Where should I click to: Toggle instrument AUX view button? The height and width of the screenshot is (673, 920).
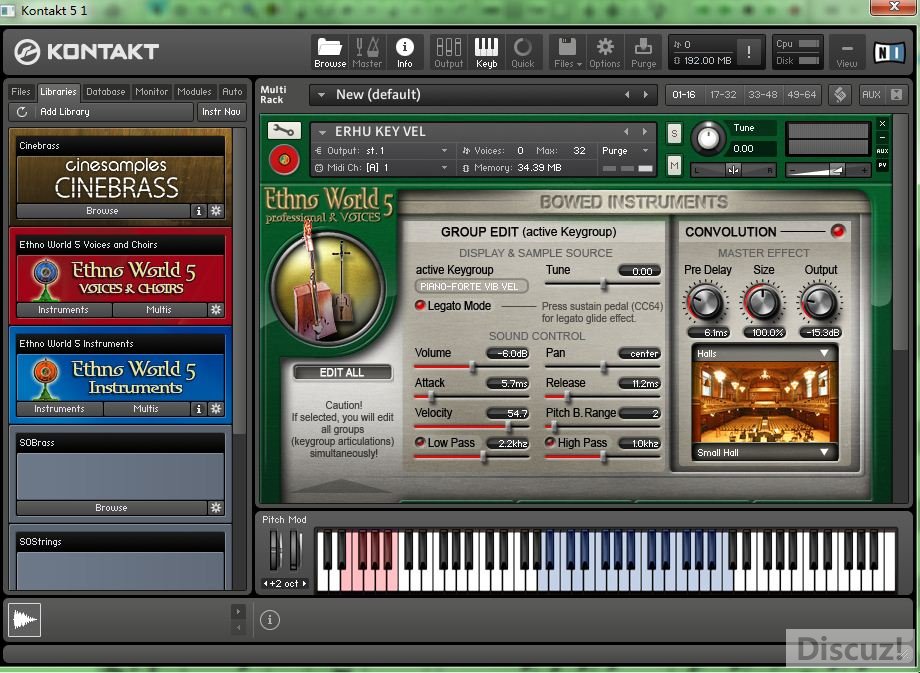coord(882,151)
